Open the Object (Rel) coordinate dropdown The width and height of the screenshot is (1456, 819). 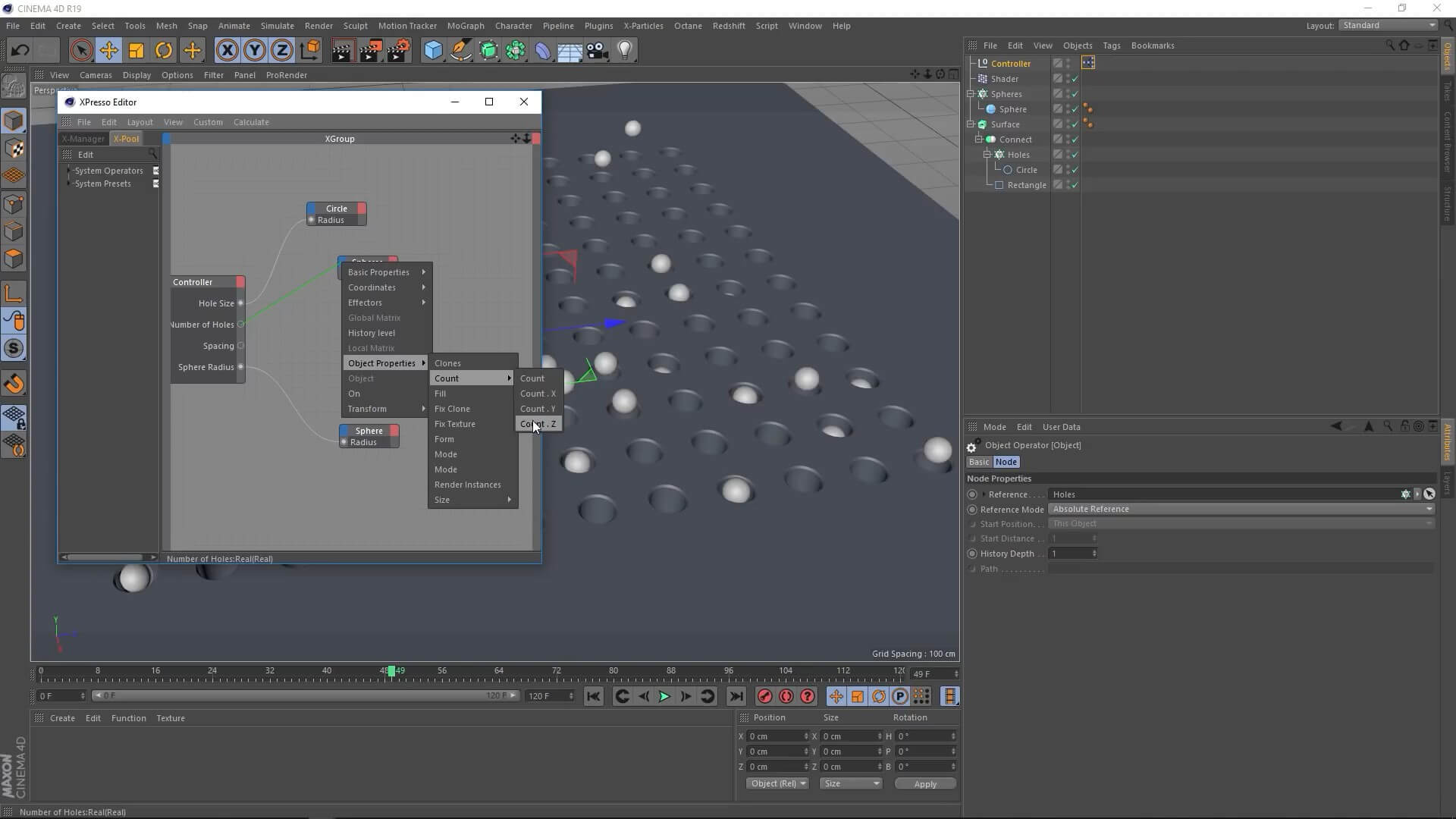(777, 783)
